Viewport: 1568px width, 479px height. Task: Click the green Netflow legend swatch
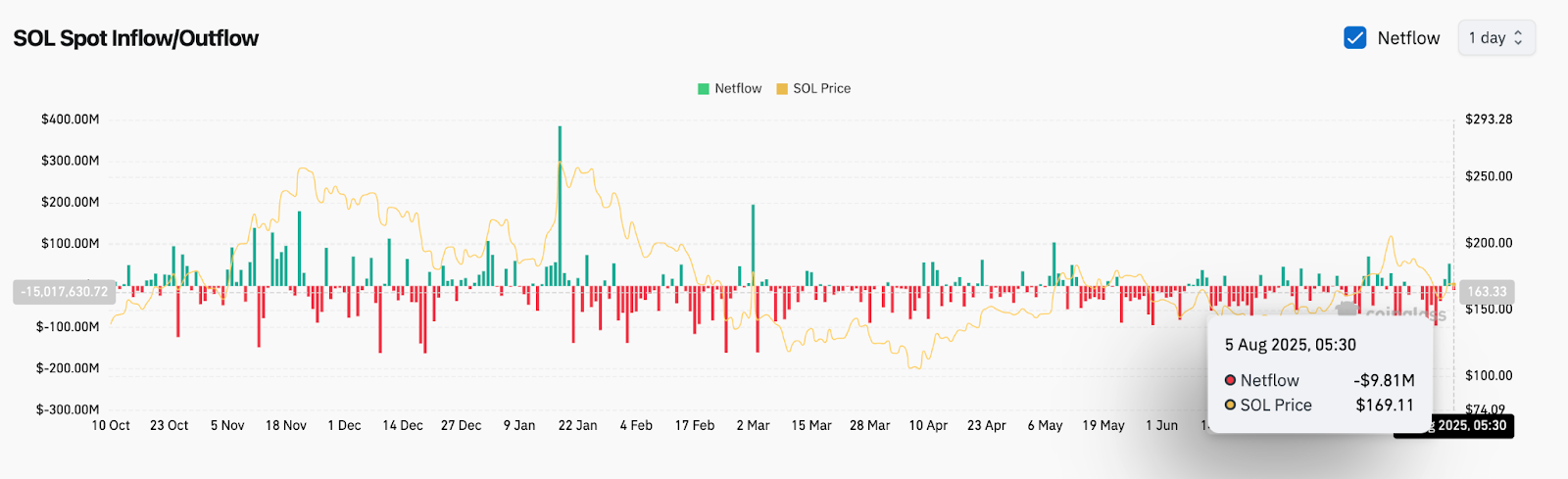[703, 89]
